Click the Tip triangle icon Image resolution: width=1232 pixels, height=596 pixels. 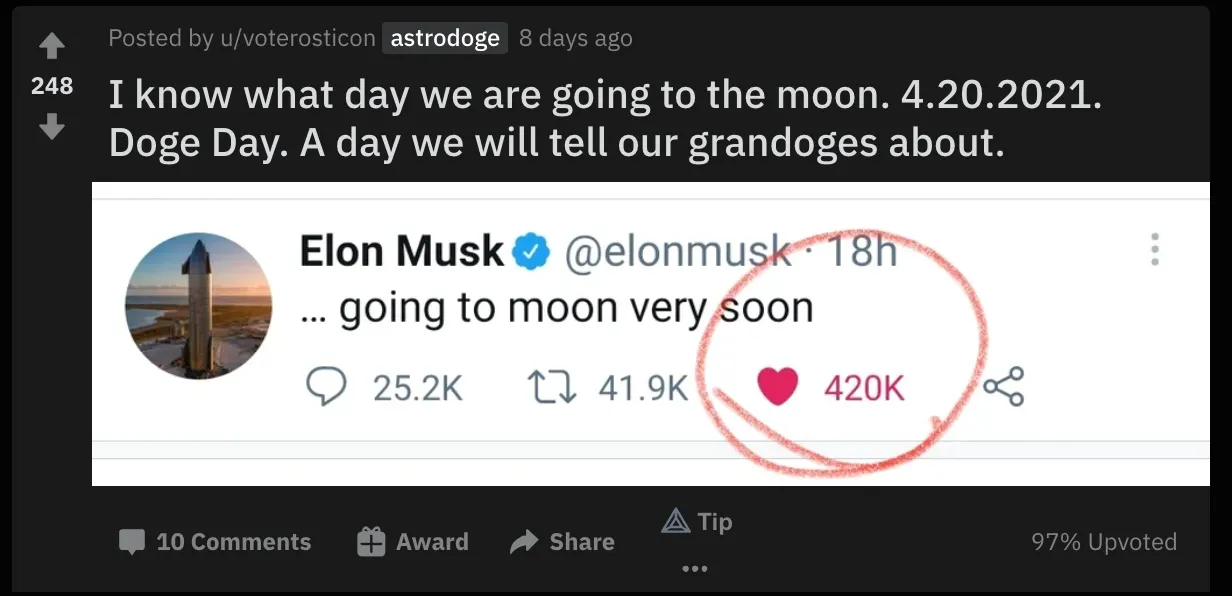(677, 520)
